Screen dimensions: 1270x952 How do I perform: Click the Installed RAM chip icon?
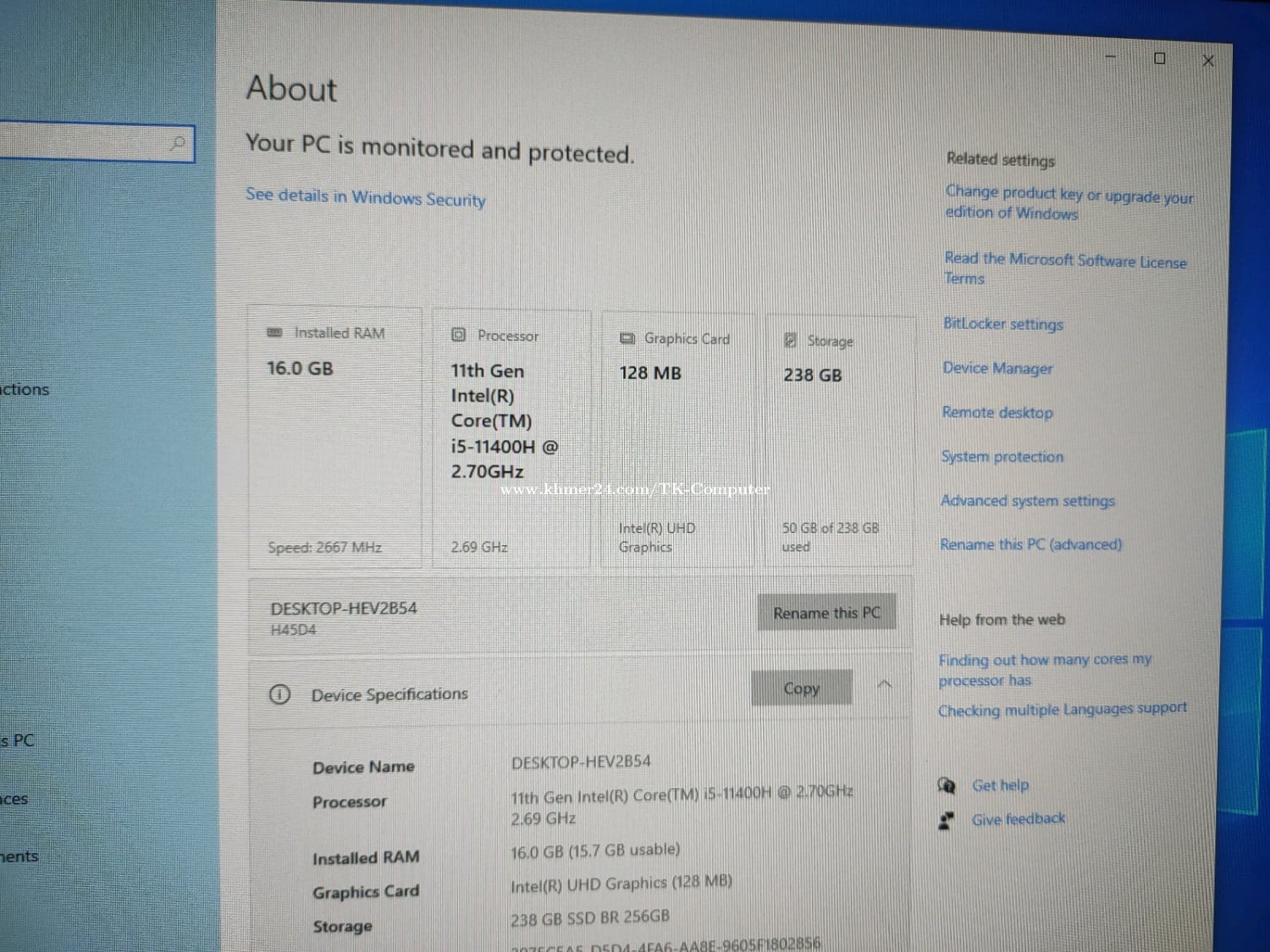point(274,333)
